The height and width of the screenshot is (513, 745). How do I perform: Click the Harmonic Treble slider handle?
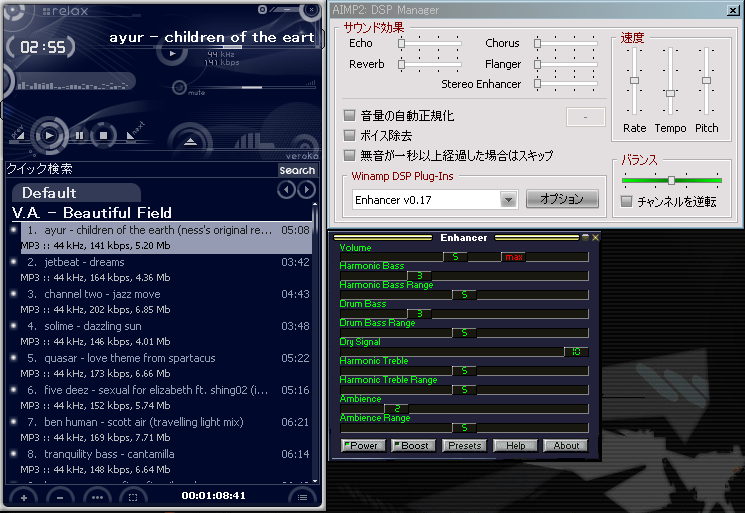pos(465,371)
